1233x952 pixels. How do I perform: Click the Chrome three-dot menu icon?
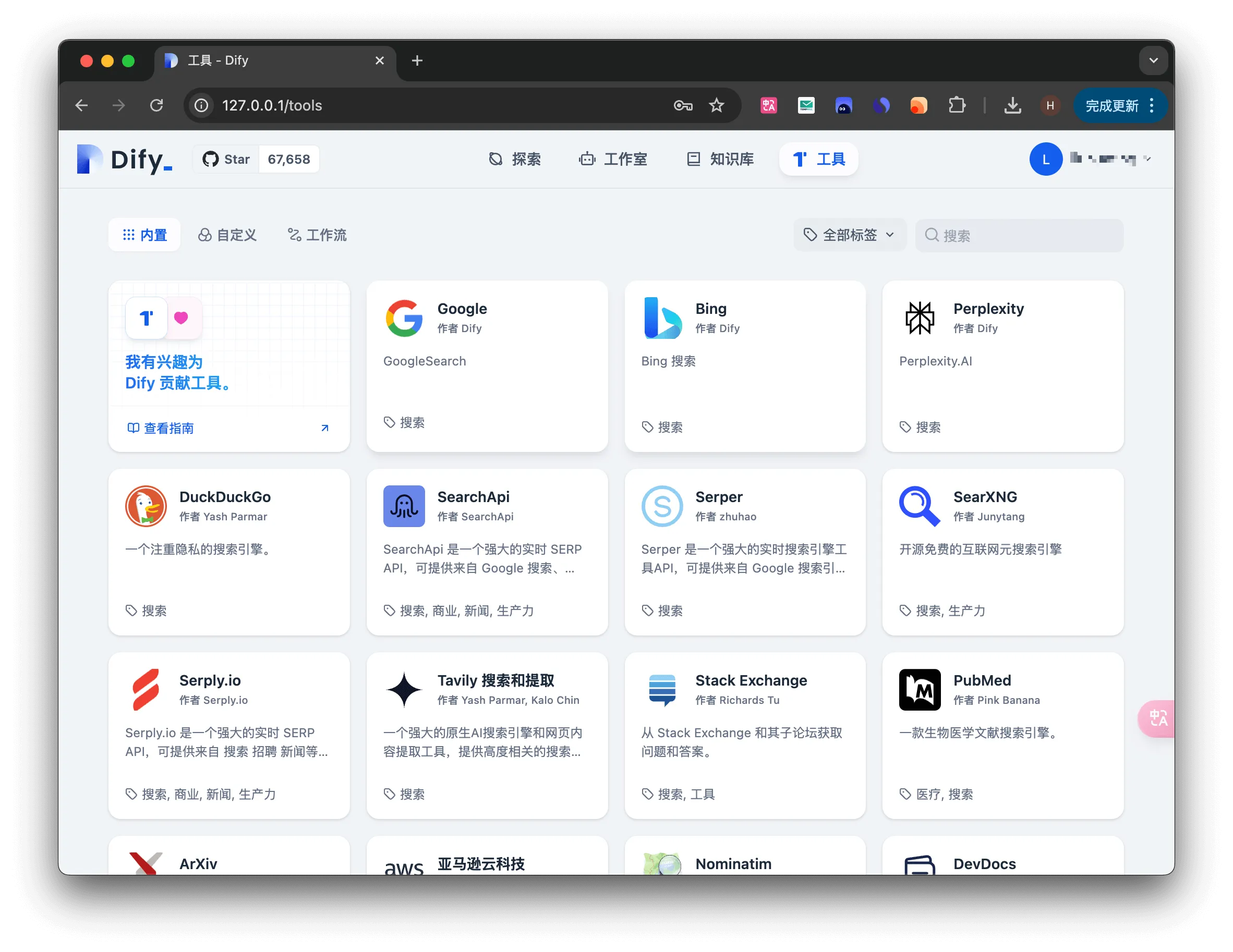tap(1151, 105)
